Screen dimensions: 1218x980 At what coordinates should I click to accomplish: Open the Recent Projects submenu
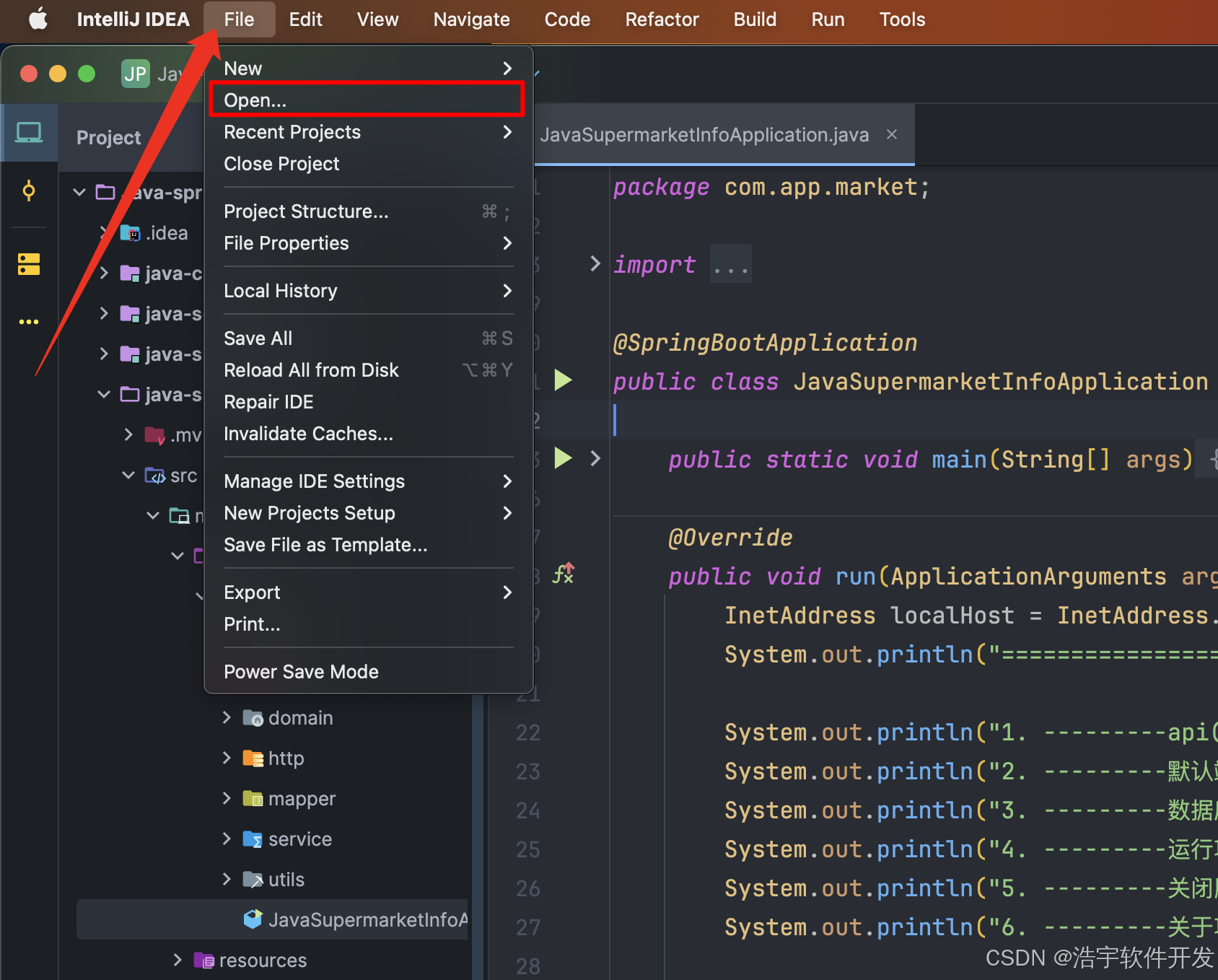click(369, 132)
